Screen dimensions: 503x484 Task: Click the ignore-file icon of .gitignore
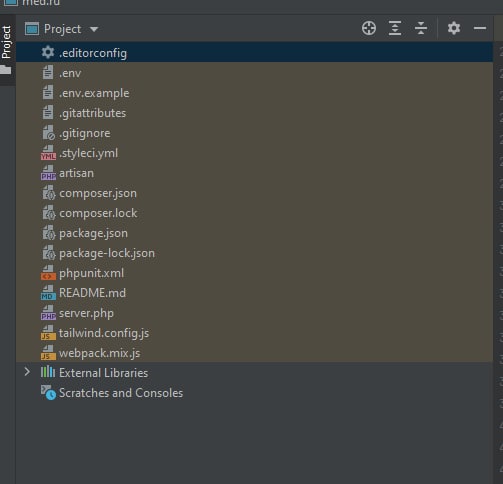point(49,133)
